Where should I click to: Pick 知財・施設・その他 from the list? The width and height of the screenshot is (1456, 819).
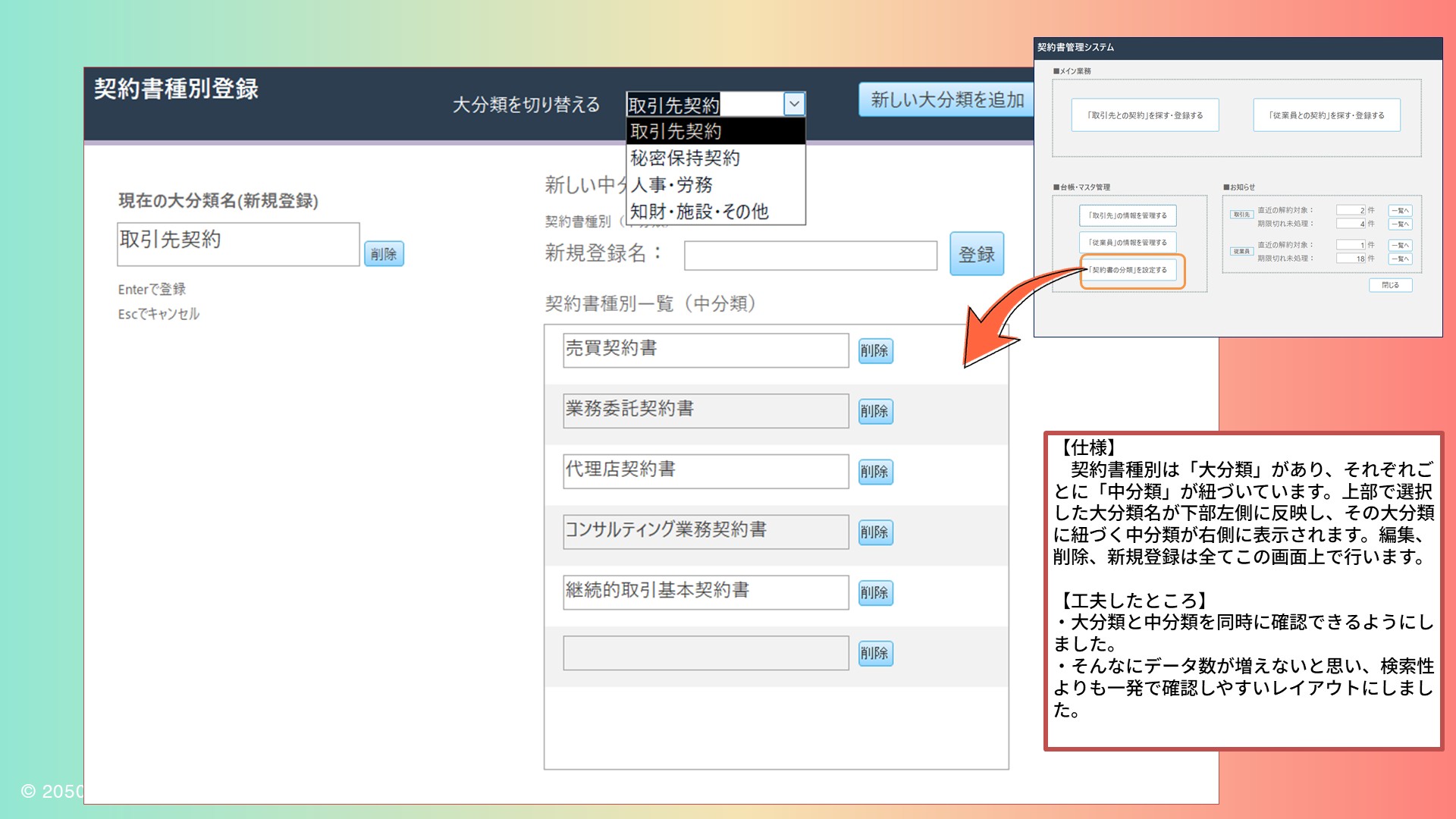click(x=715, y=212)
